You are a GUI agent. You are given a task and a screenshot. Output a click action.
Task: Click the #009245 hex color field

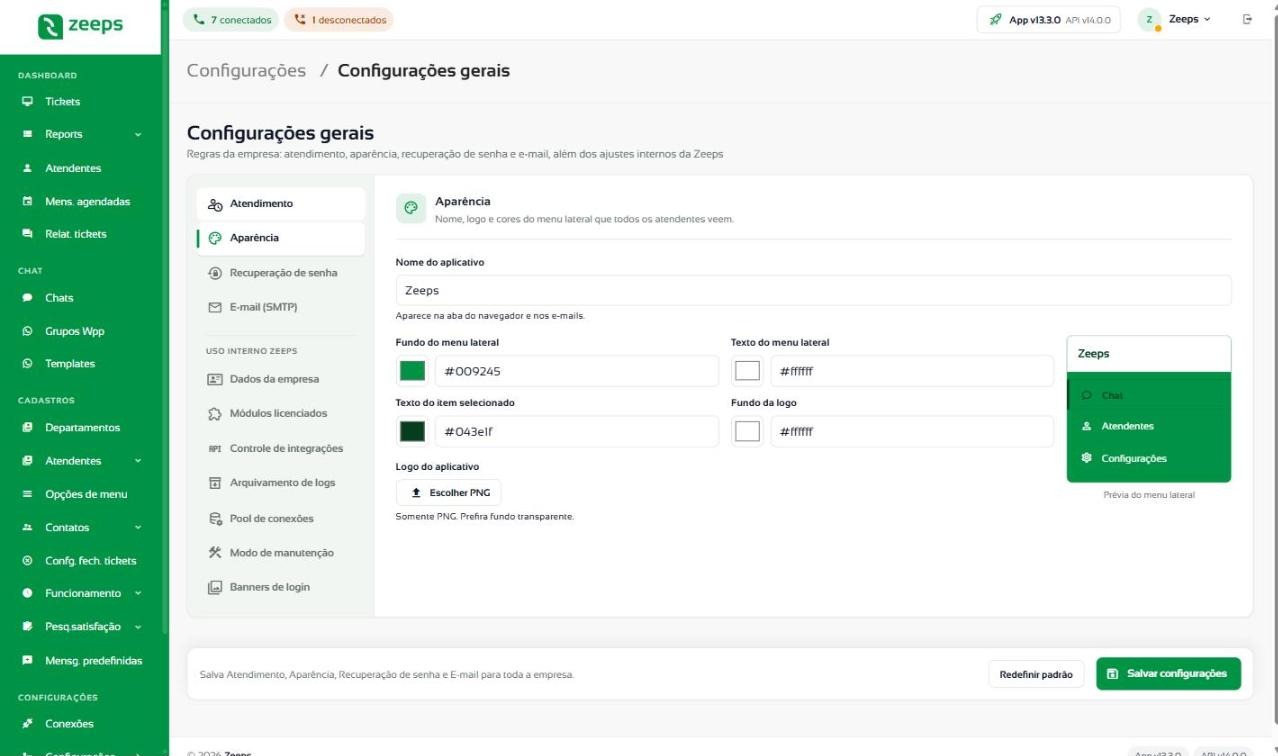pyautogui.click(x=576, y=371)
